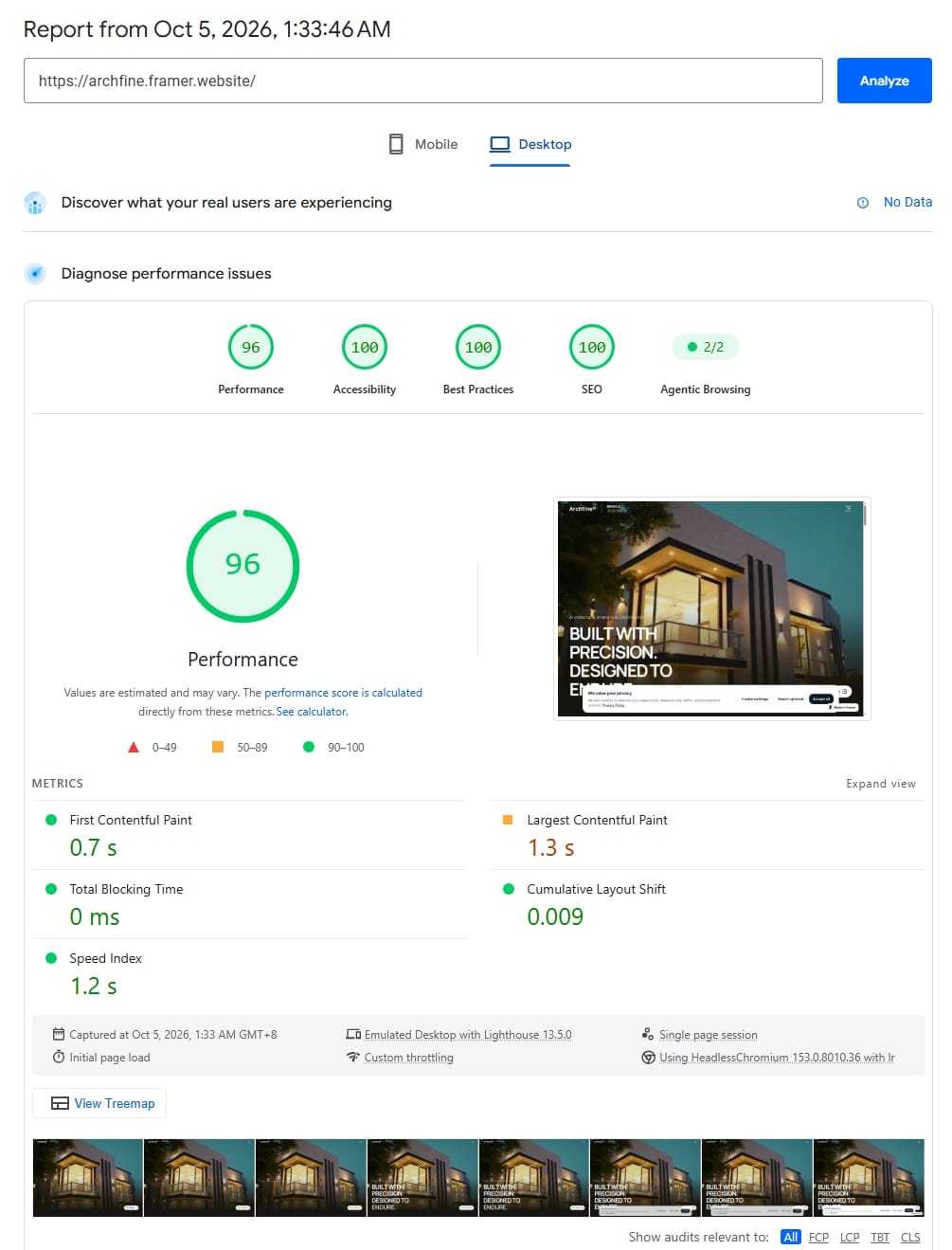952x1250 pixels.
Task: Select the Desktop tab
Action: [x=530, y=144]
